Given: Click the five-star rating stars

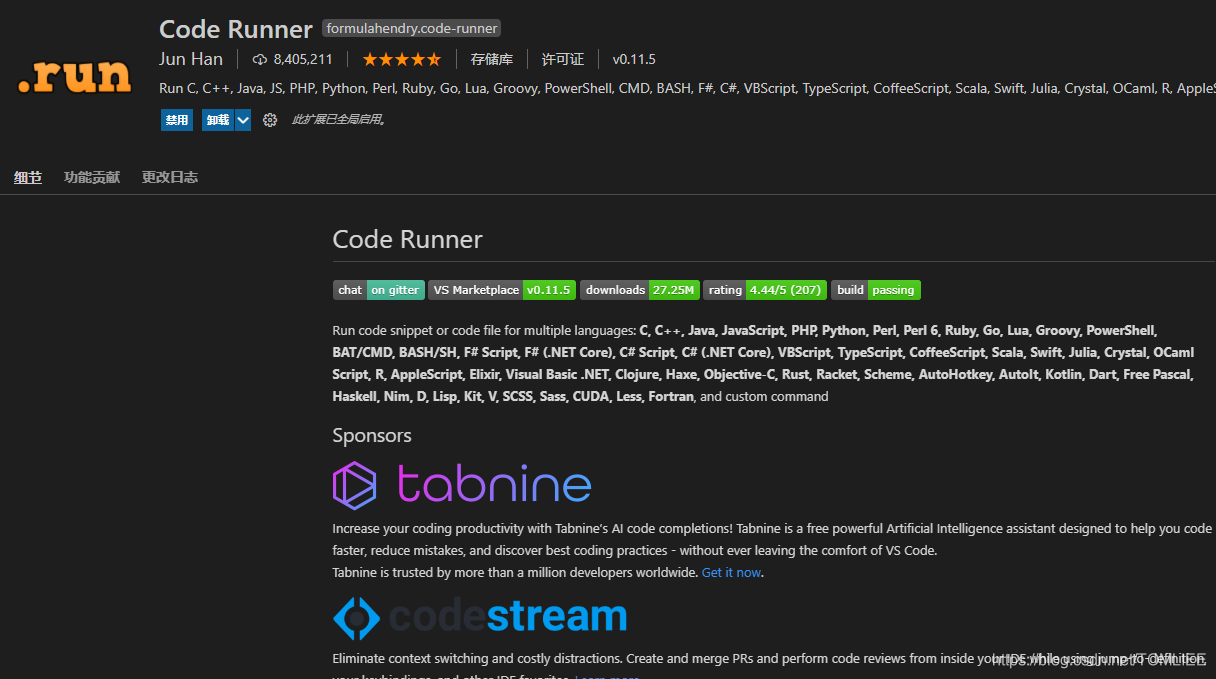Looking at the screenshot, I should click(x=401, y=59).
